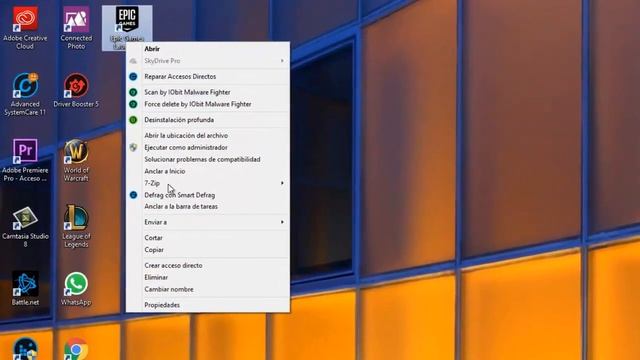Select the World of Warcraft icon
The width and height of the screenshot is (640, 360).
[x=76, y=160]
